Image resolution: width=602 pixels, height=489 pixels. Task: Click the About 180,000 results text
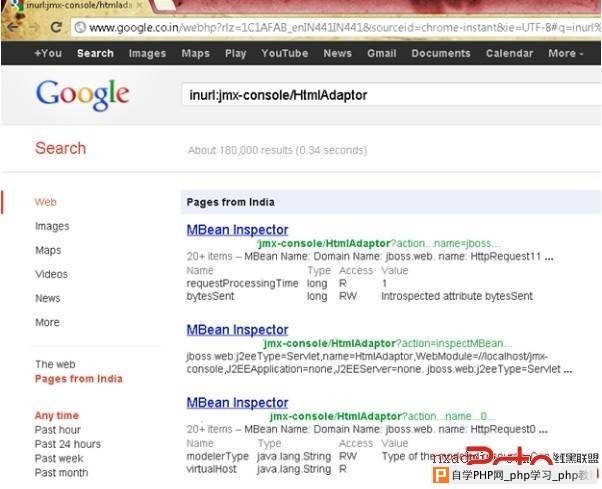coord(278,150)
